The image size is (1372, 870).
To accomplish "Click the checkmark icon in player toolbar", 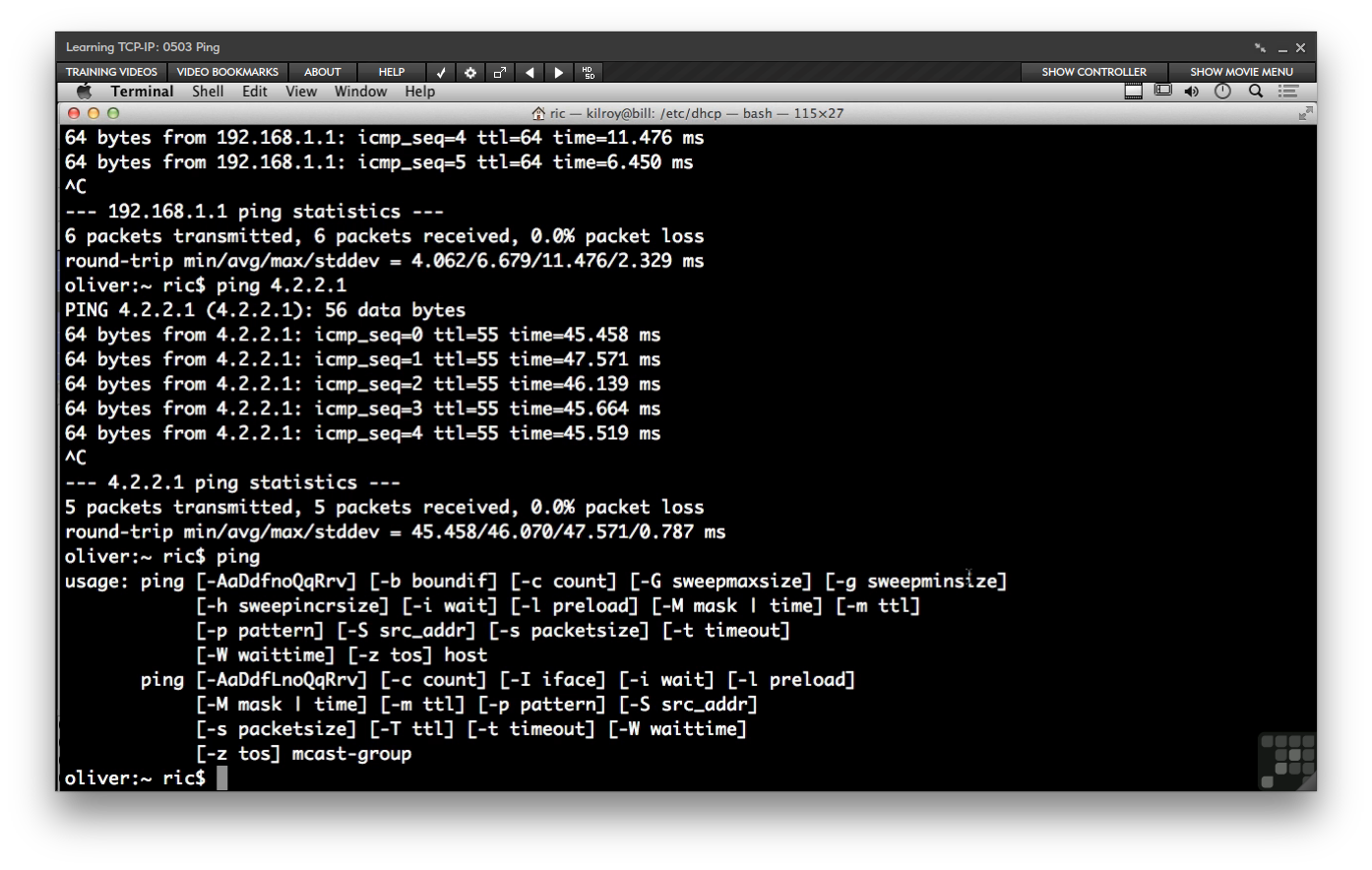I will coord(441,72).
